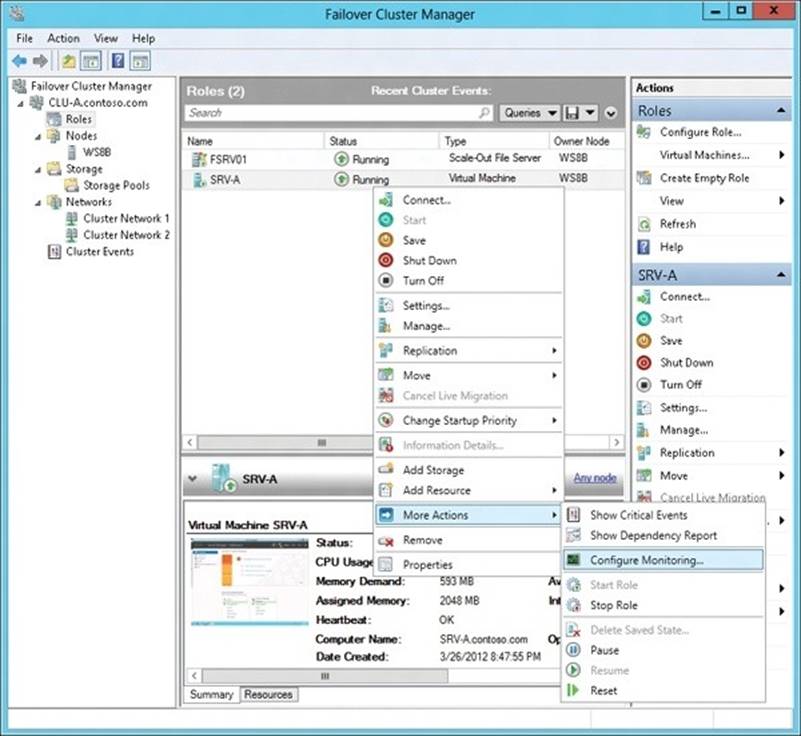
Task: Click the Properties icon in the context menu
Action: click(x=386, y=564)
